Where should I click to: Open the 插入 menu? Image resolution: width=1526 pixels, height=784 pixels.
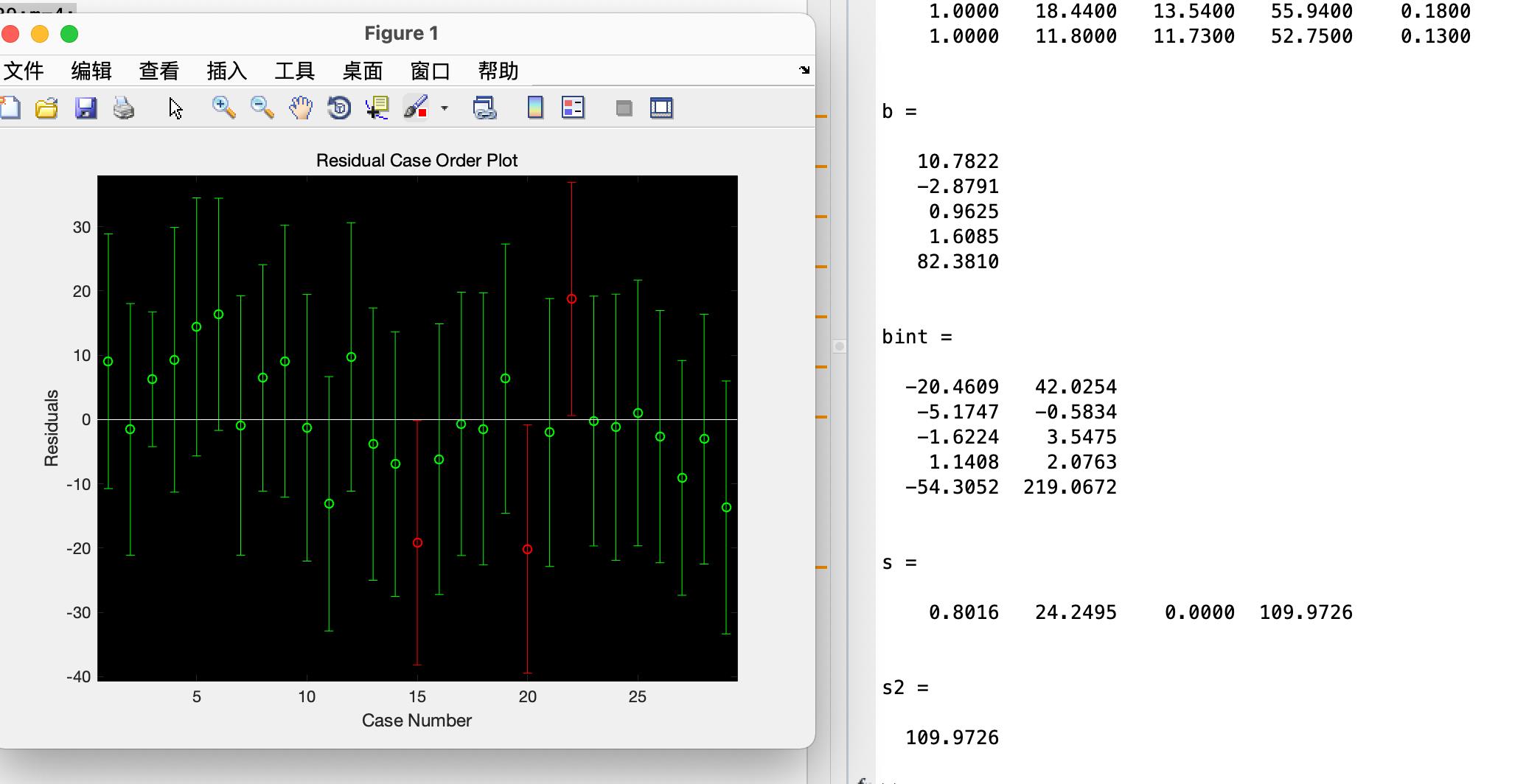pyautogui.click(x=227, y=71)
